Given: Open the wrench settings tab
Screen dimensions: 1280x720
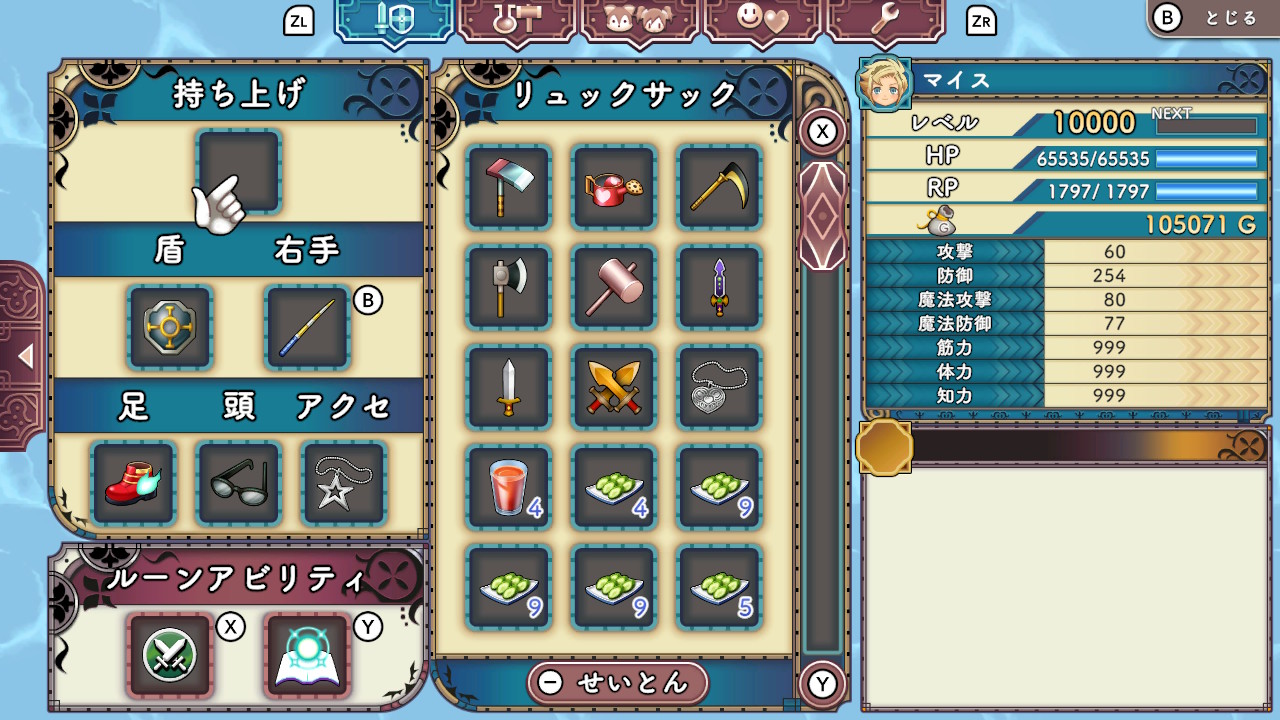Looking at the screenshot, I should [x=886, y=20].
